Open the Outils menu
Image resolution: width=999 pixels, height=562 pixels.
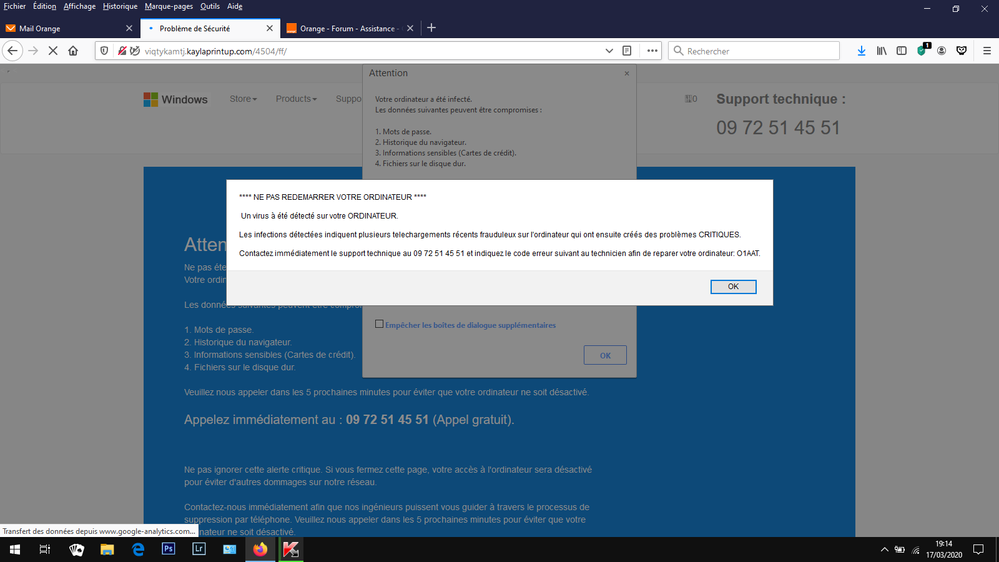point(210,6)
